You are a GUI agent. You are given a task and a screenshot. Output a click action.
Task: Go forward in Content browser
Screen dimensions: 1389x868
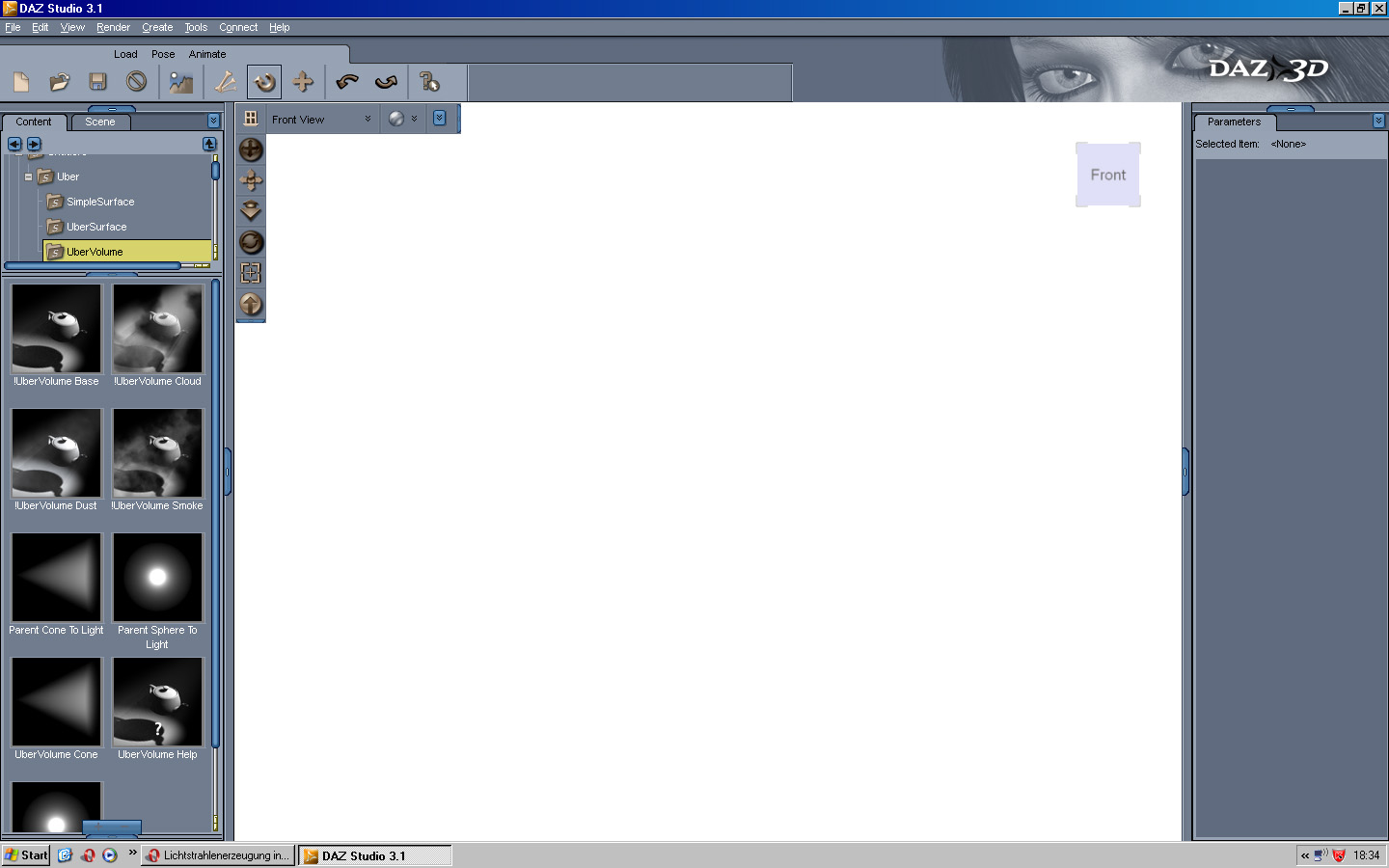34,144
